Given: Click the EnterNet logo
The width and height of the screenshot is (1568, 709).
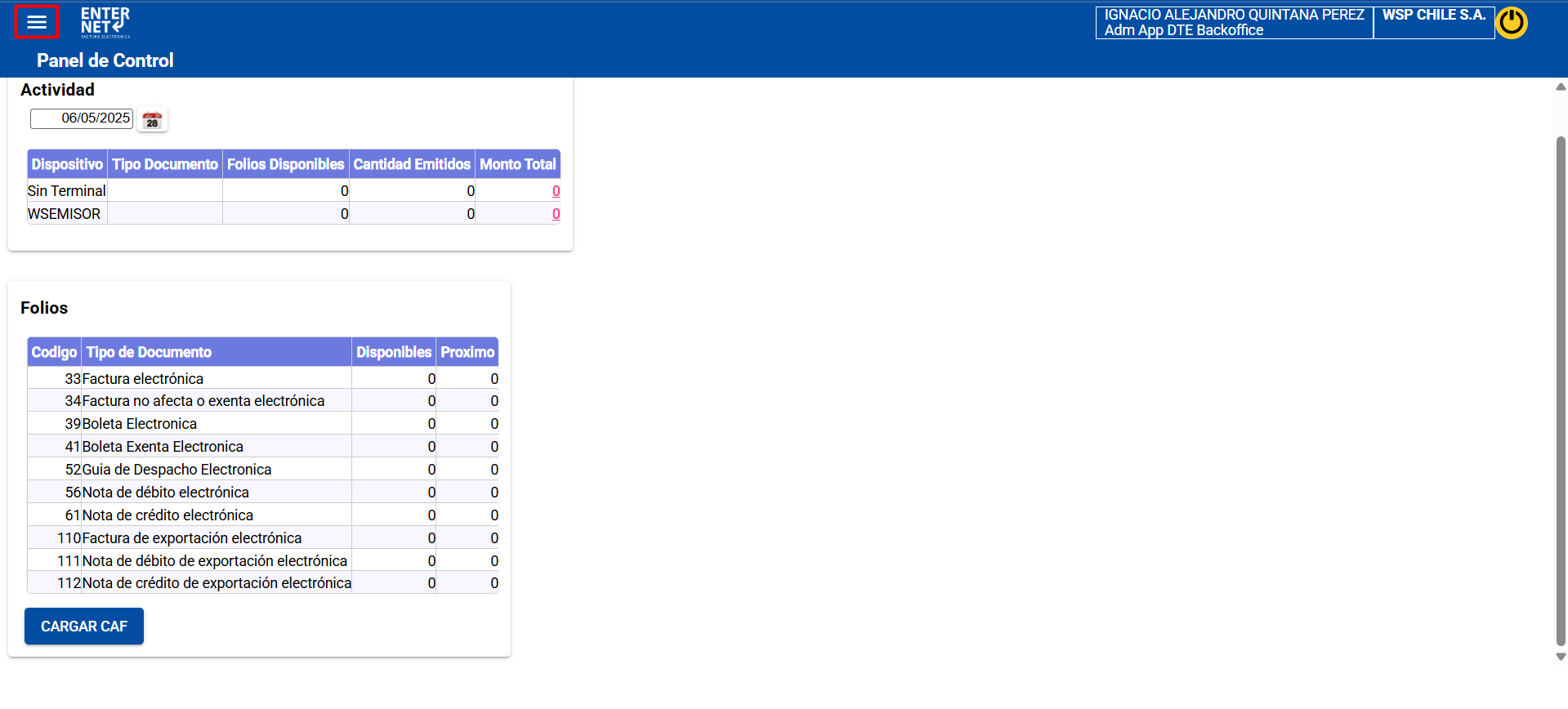Looking at the screenshot, I should 105,22.
